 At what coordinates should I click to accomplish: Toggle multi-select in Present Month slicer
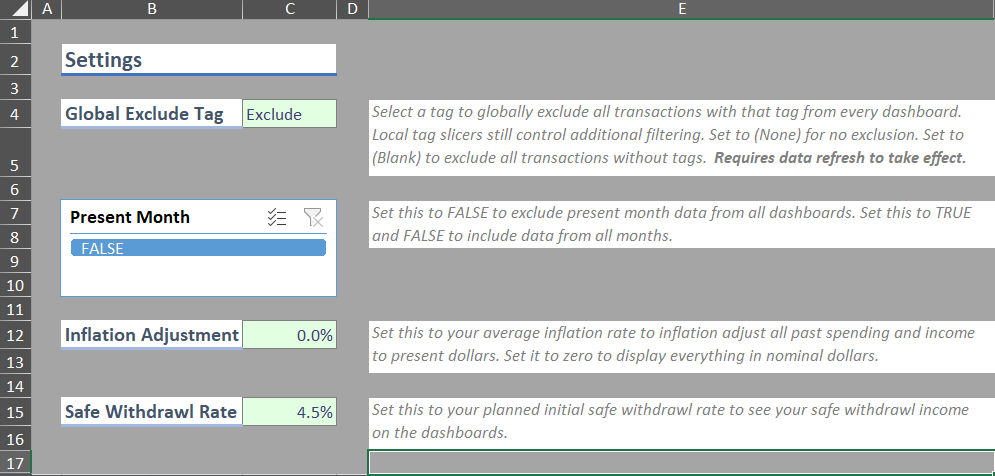[x=277, y=218]
